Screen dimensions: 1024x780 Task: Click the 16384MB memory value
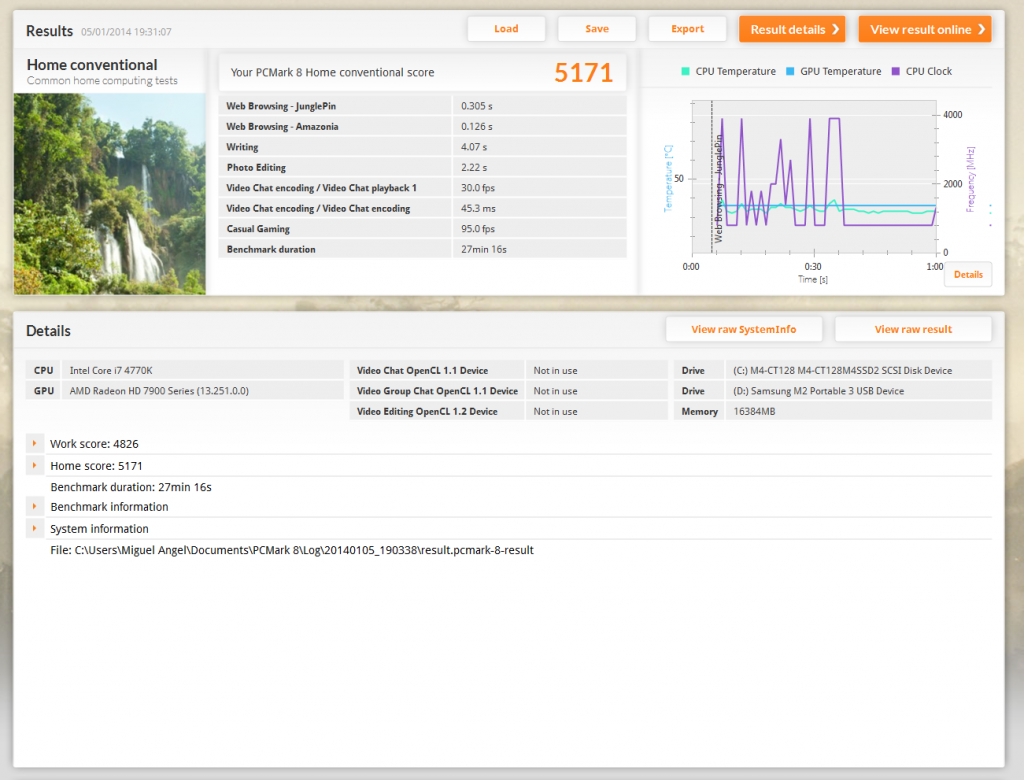click(x=754, y=412)
